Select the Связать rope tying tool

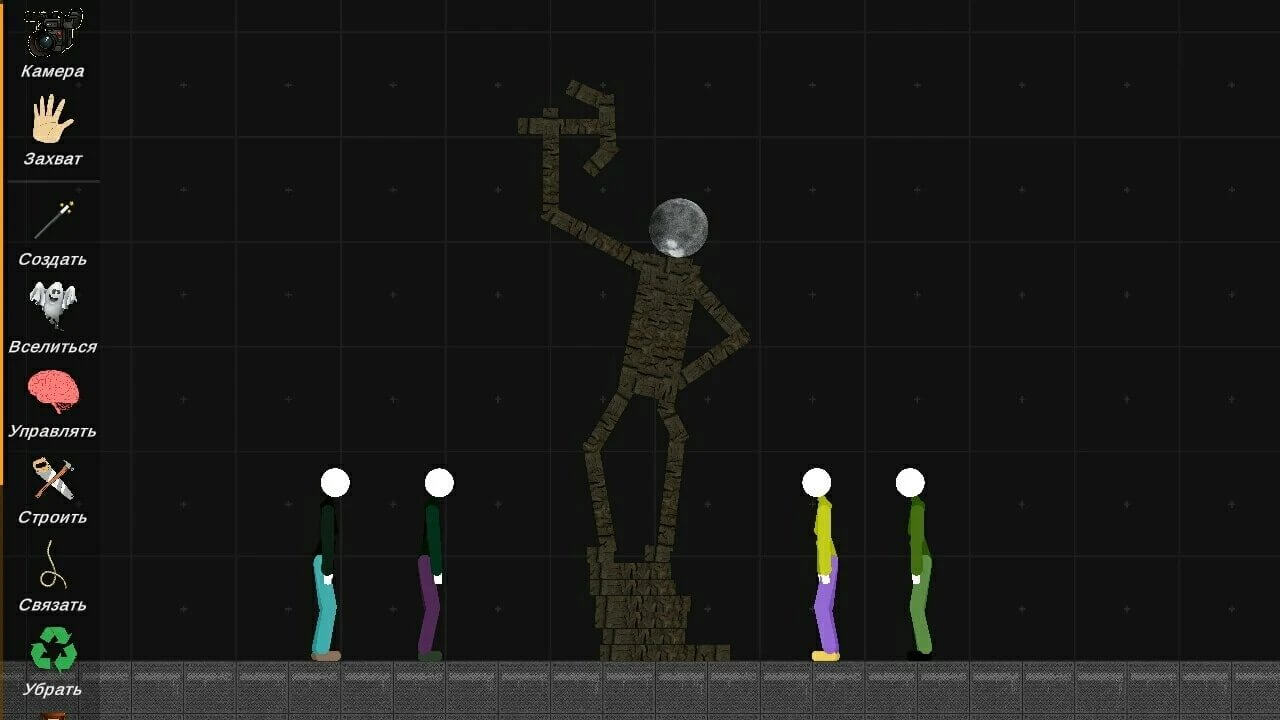[55, 568]
